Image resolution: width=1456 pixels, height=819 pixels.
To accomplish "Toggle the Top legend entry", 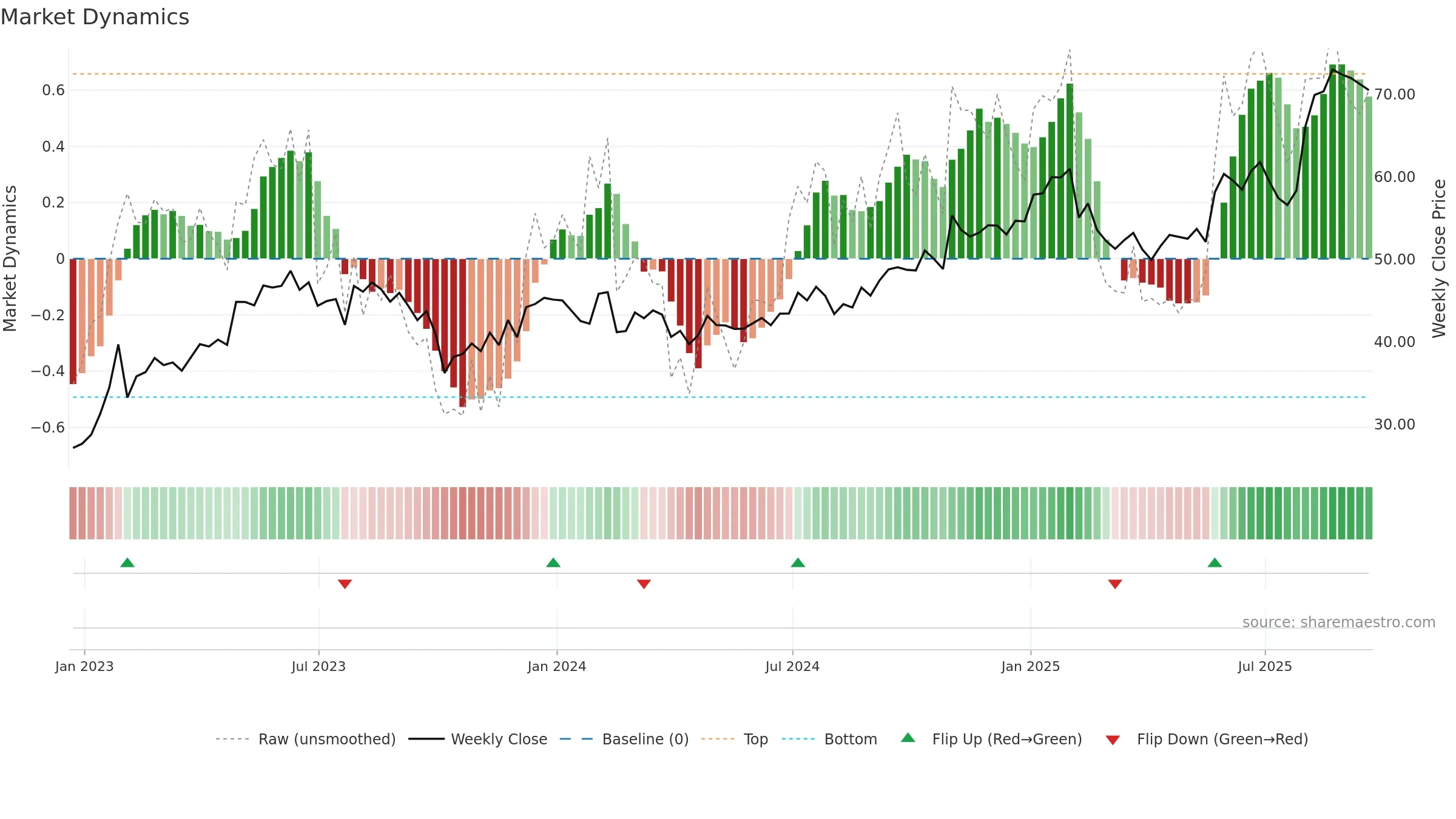I will [735, 740].
